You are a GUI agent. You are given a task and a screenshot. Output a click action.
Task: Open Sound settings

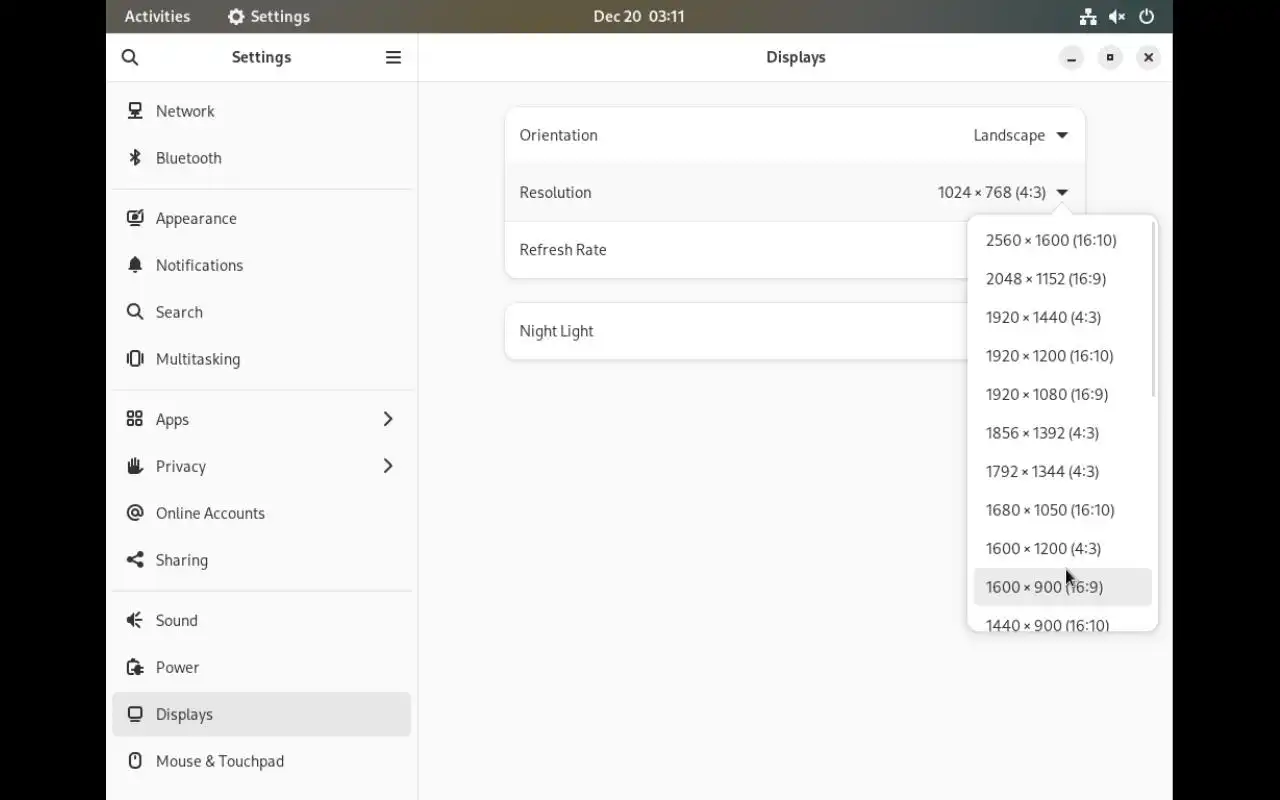pos(261,620)
